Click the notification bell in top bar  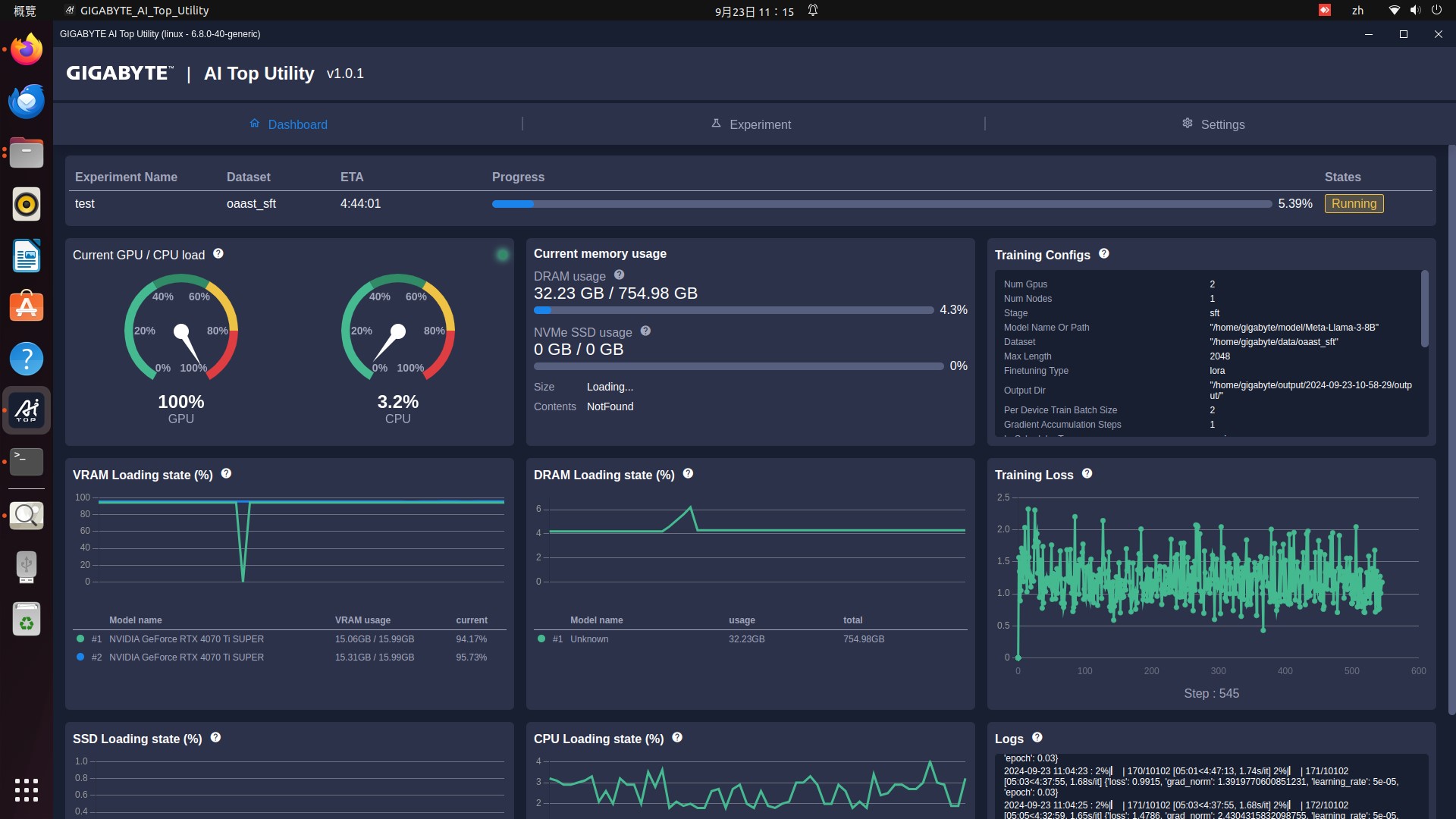coord(813,11)
